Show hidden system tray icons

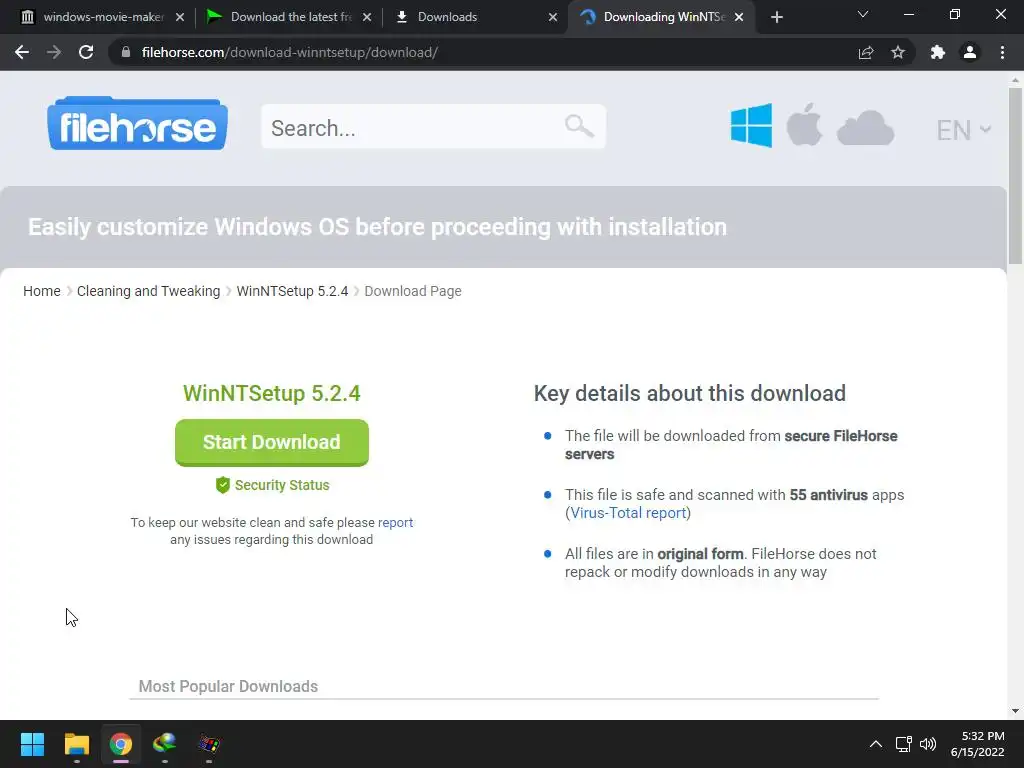click(876, 744)
